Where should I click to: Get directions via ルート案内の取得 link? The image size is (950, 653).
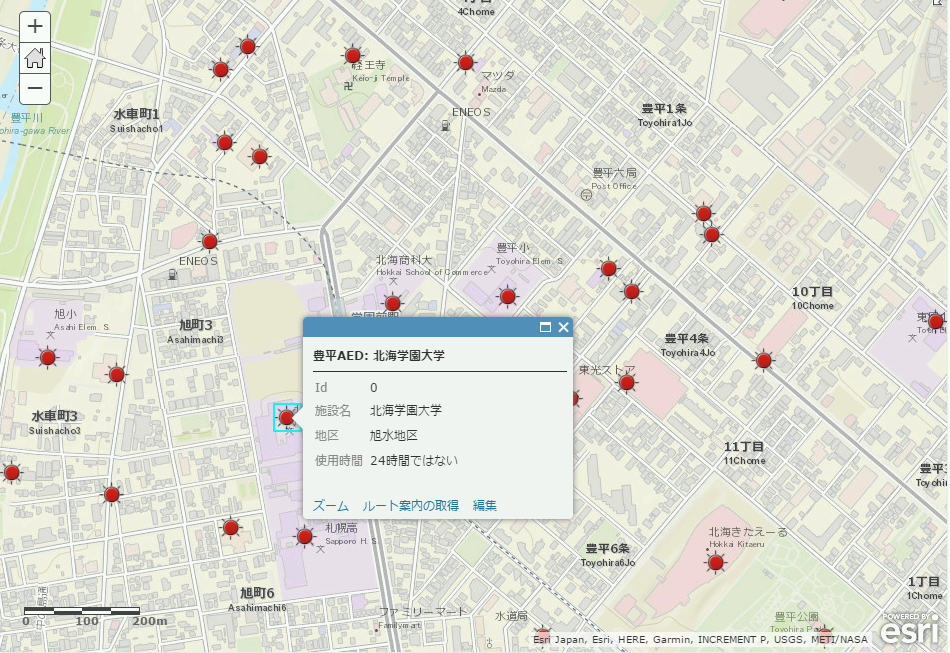[410, 506]
